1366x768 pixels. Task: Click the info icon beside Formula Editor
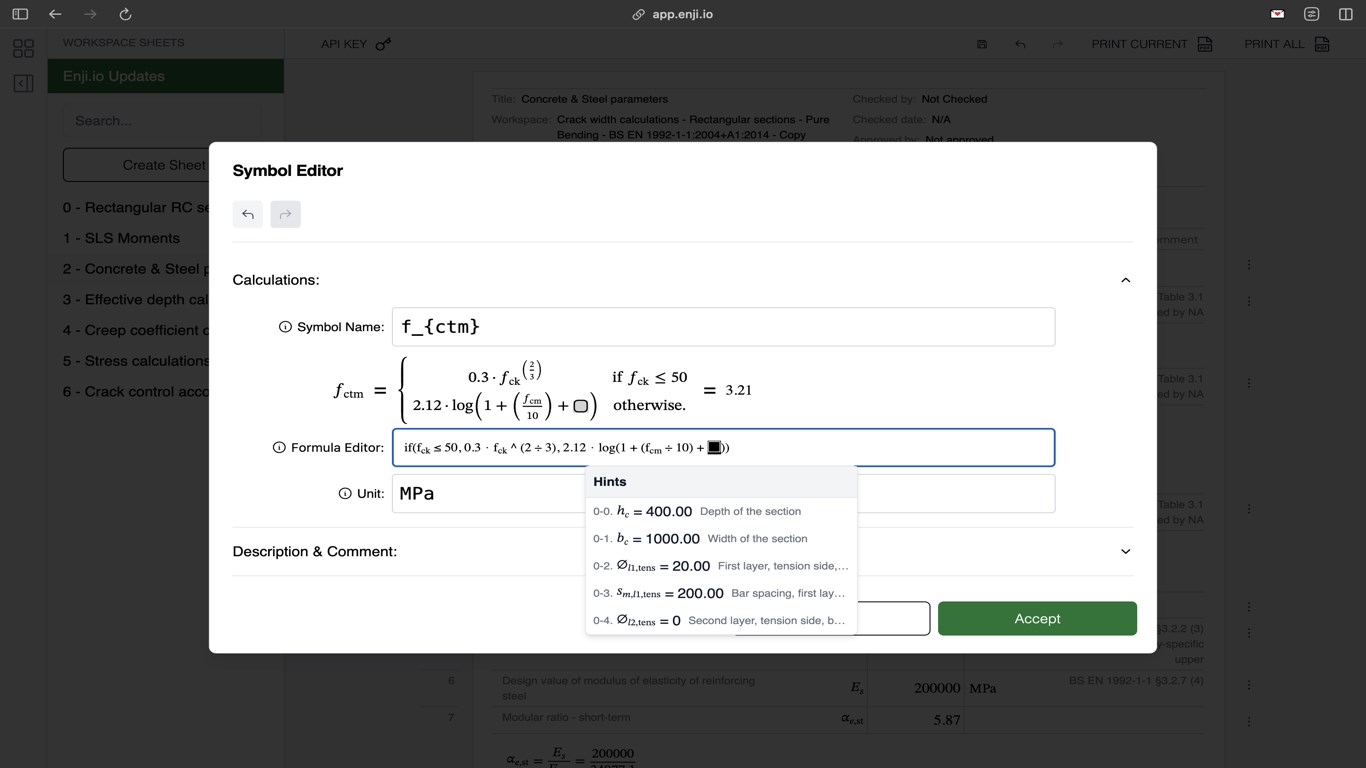click(279, 448)
